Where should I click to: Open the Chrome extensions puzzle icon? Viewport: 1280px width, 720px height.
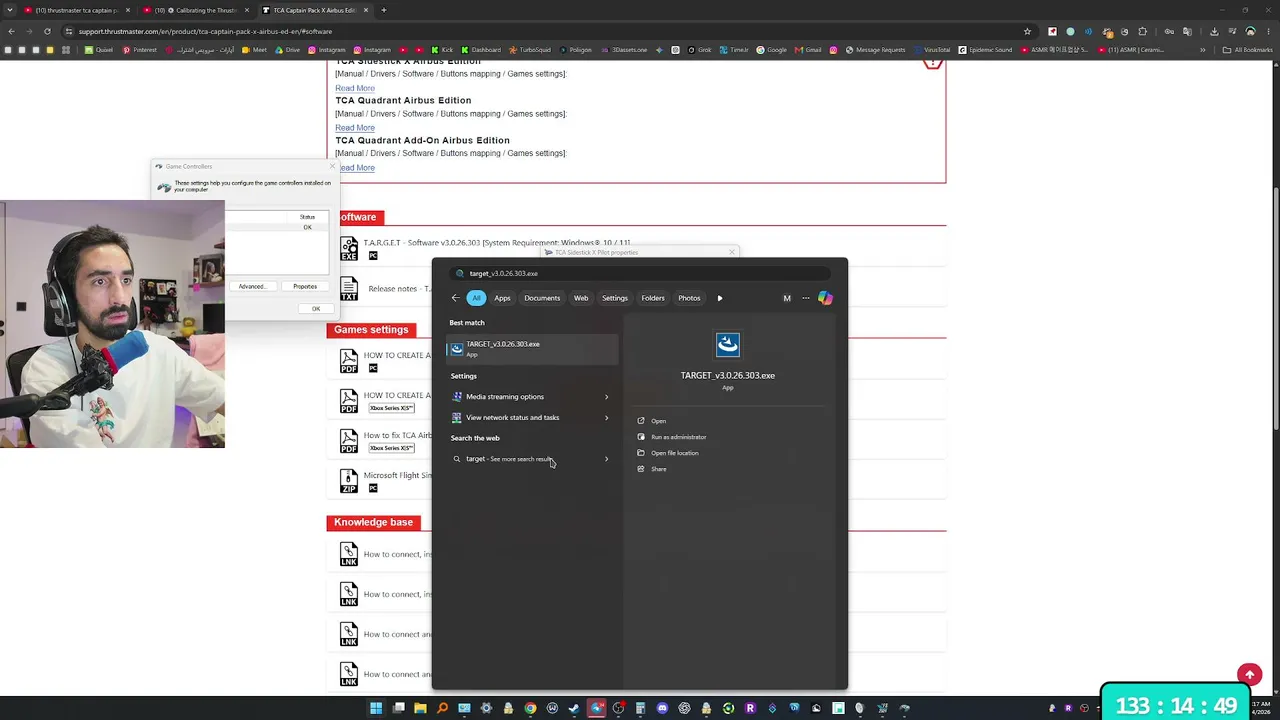pos(1143,31)
